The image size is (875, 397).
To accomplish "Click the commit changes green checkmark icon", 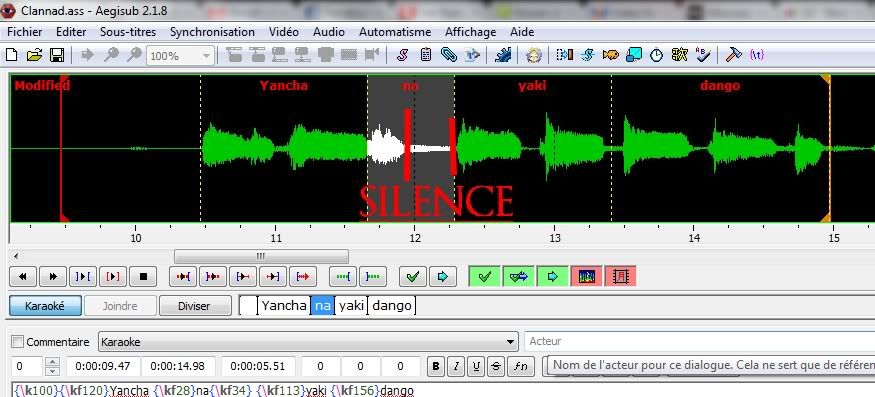I will pos(414,276).
